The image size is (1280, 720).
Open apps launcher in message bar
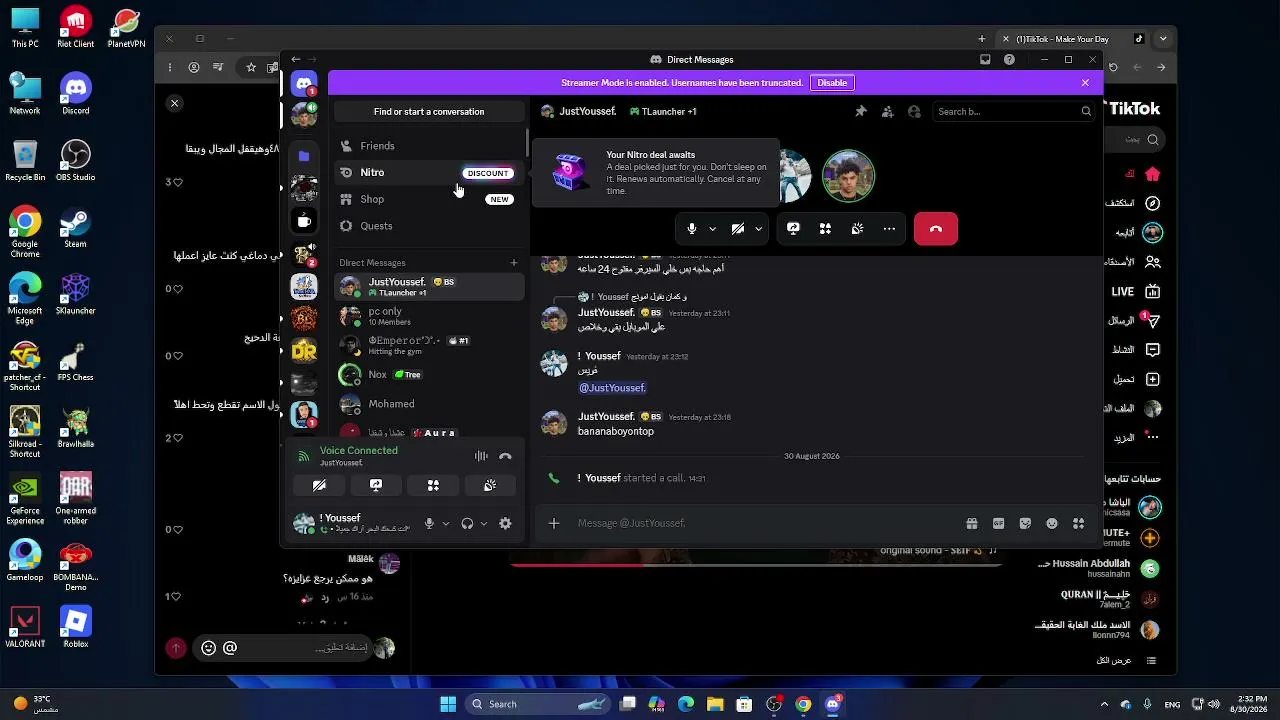(x=1078, y=523)
